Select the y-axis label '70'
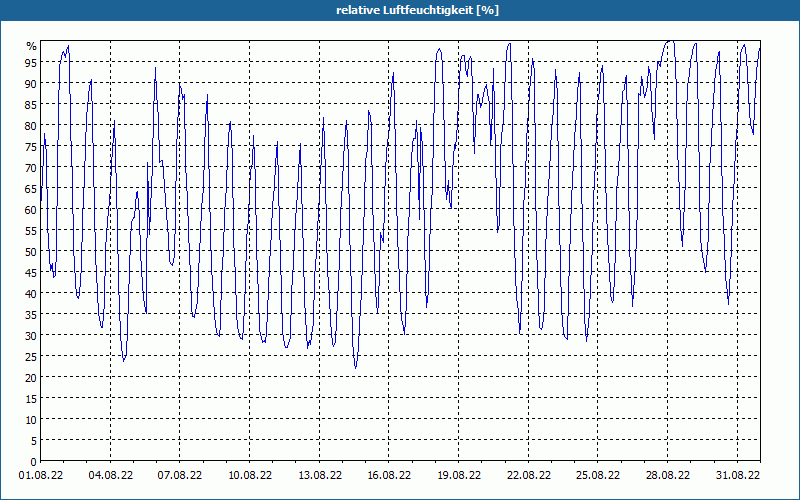The height and width of the screenshot is (500, 800). 31,168
